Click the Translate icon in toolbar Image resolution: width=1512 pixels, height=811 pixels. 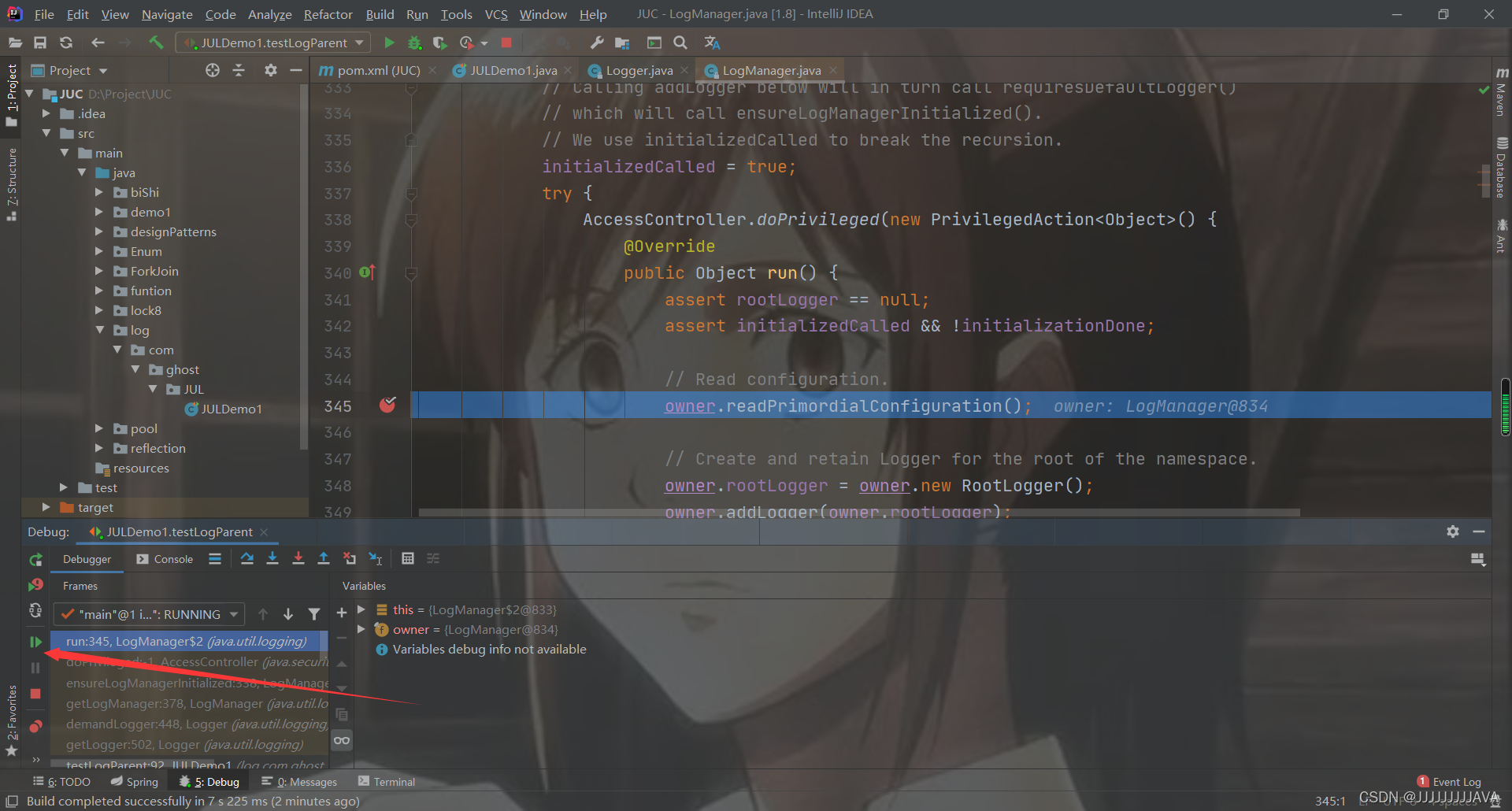(712, 43)
